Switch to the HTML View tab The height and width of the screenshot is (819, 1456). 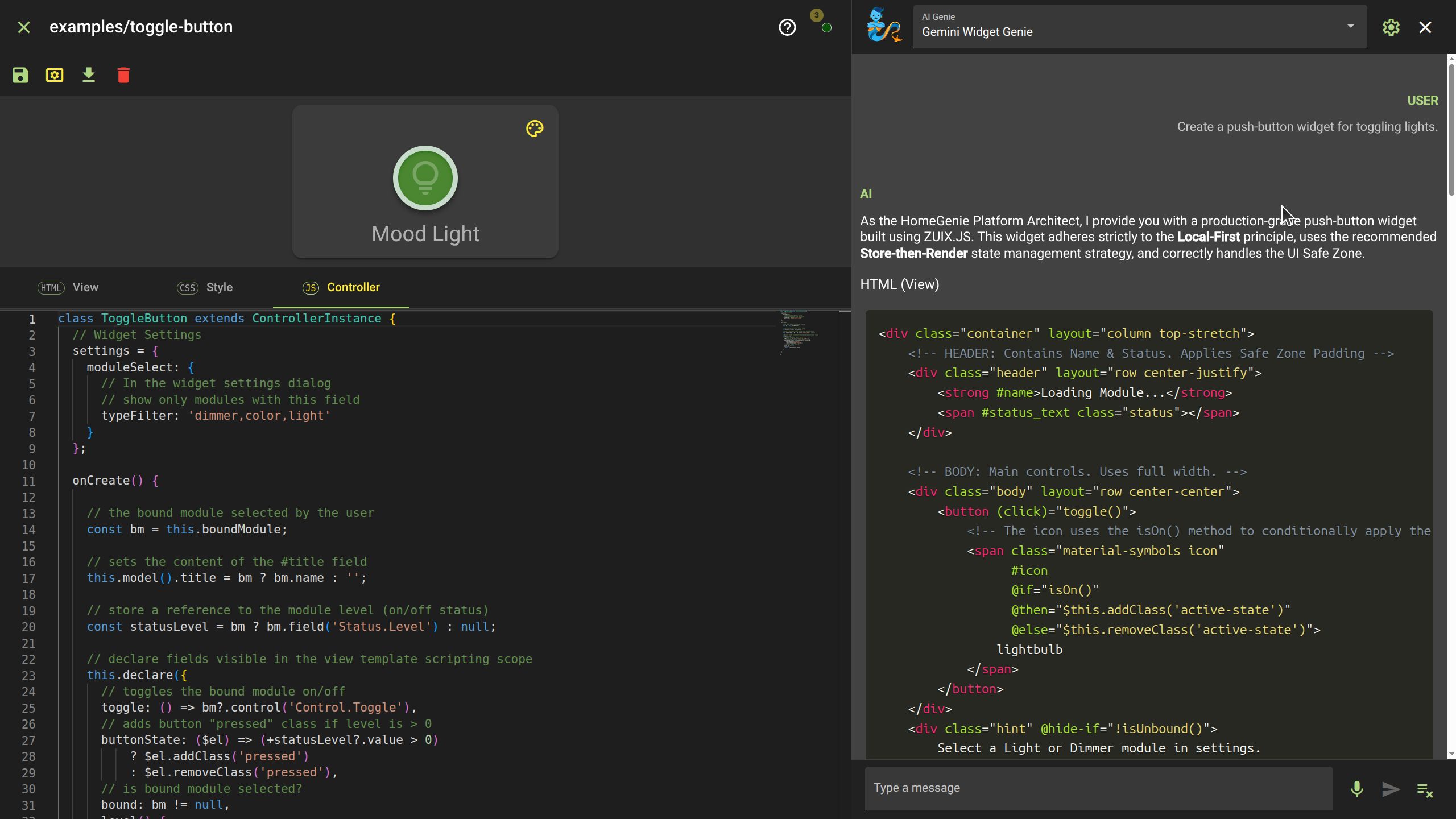click(x=68, y=287)
